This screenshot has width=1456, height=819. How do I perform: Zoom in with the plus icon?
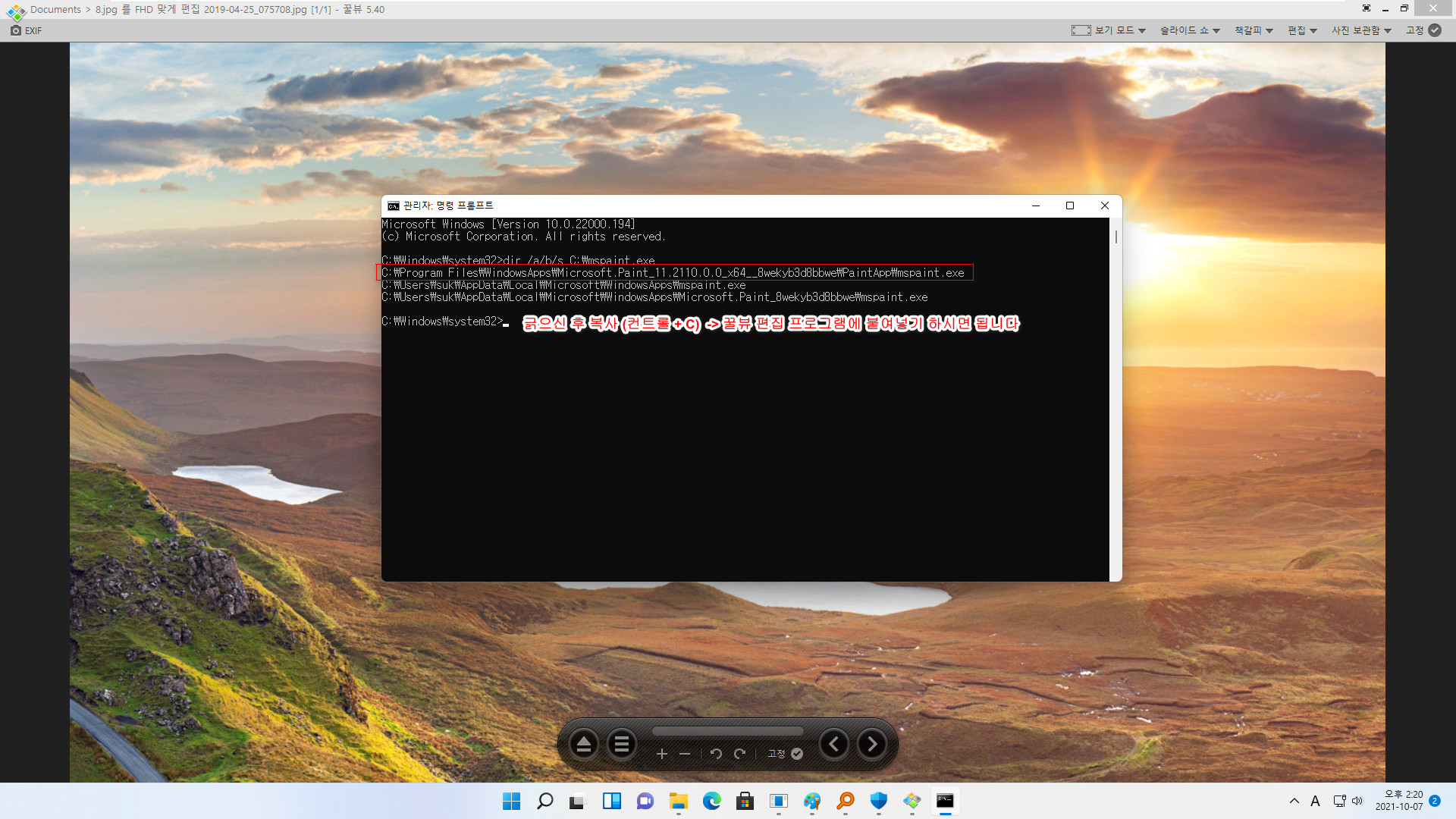coord(661,754)
